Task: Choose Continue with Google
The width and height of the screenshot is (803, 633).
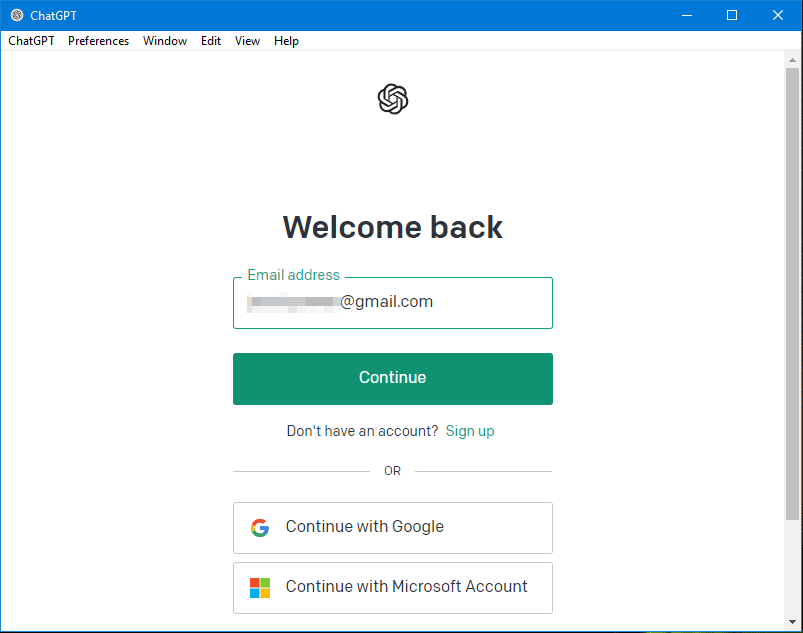Action: [392, 527]
